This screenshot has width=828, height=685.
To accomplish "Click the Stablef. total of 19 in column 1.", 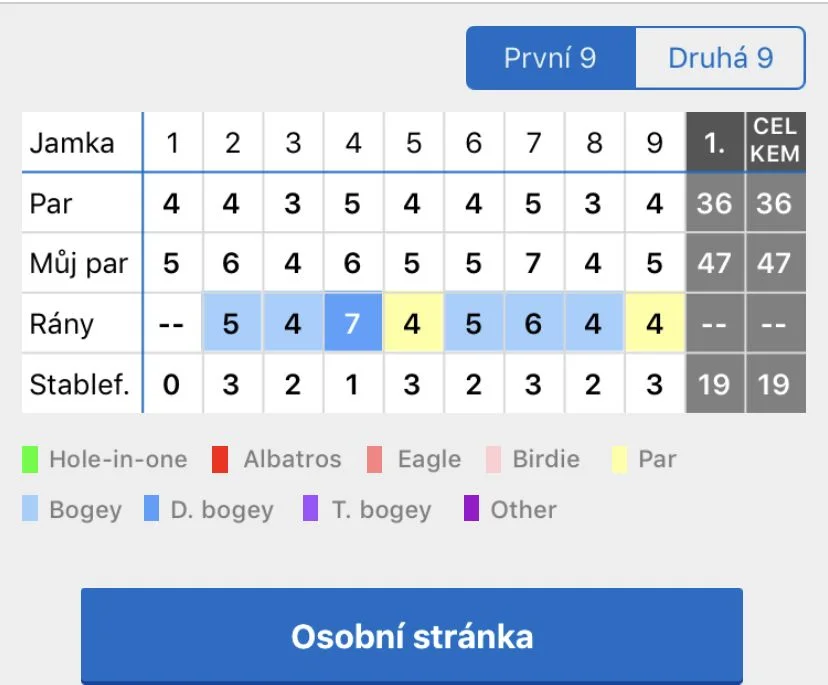I will coord(714,384).
